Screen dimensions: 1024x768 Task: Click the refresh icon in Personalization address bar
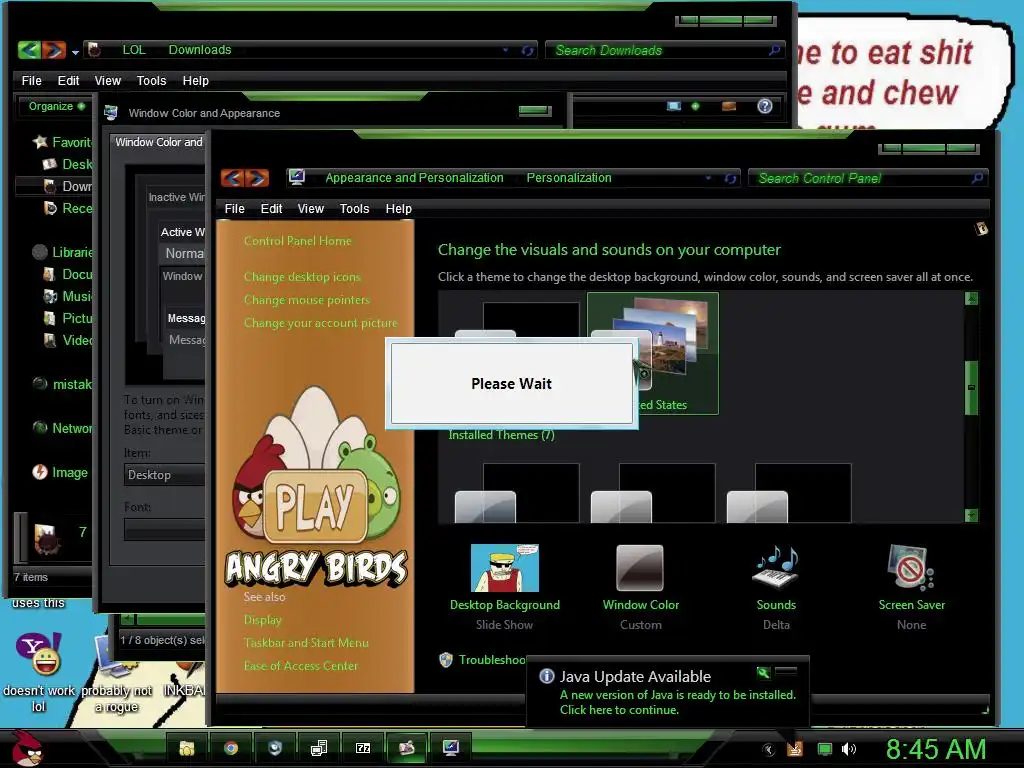coord(730,178)
